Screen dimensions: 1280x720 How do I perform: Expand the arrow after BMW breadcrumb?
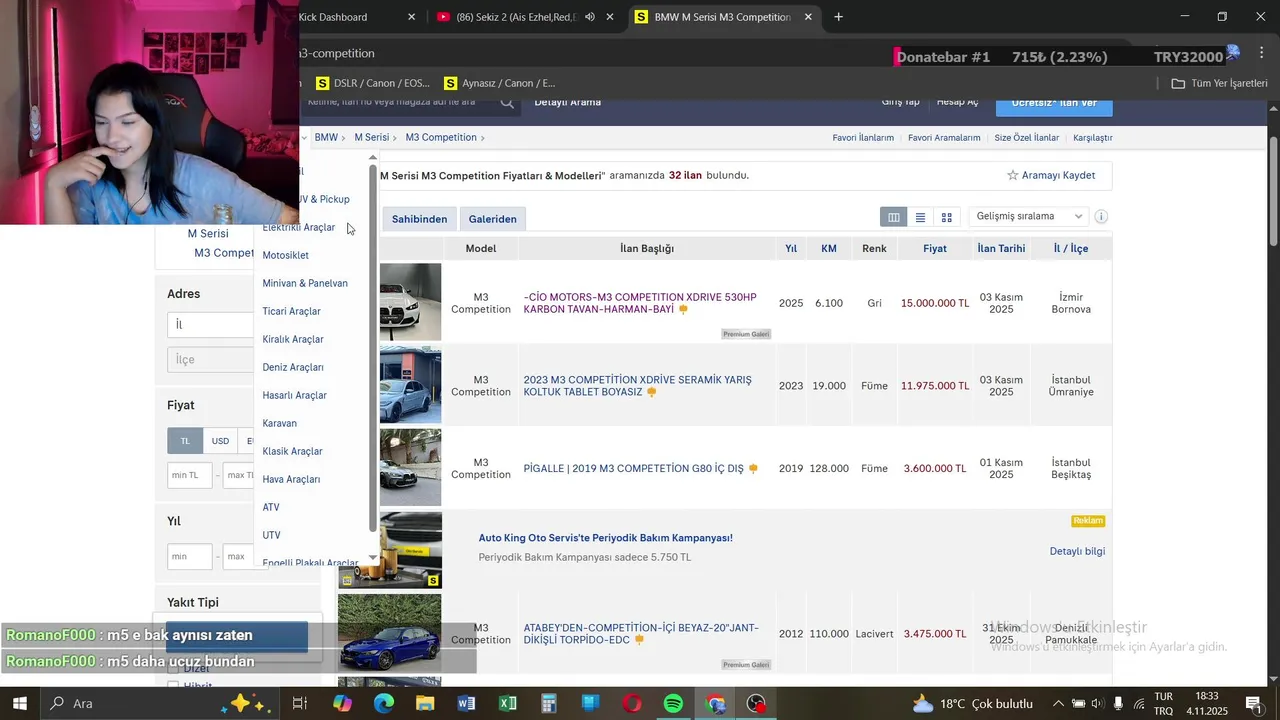[343, 138]
